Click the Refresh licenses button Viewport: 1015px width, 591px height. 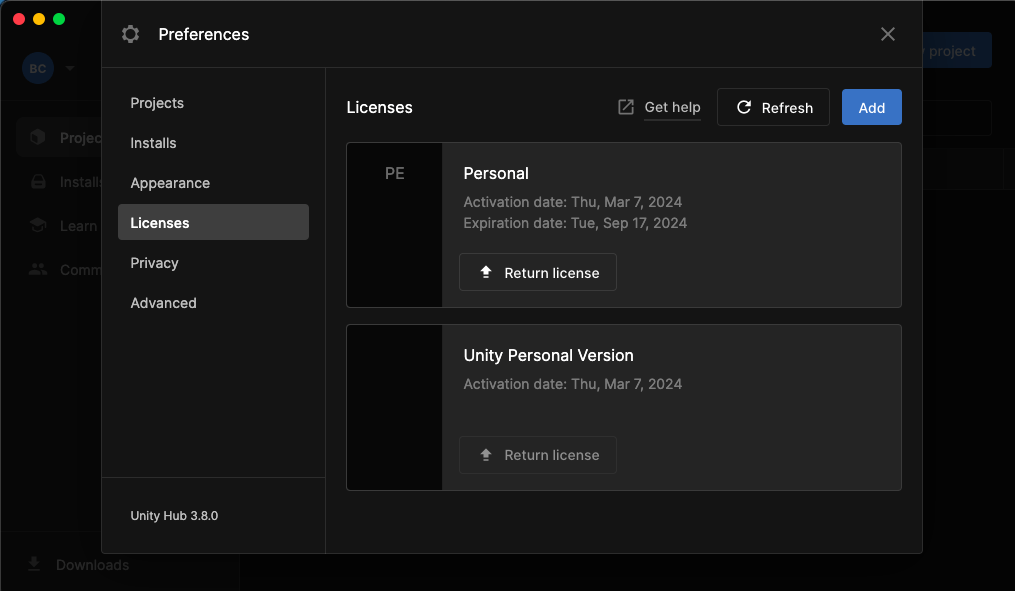click(773, 107)
